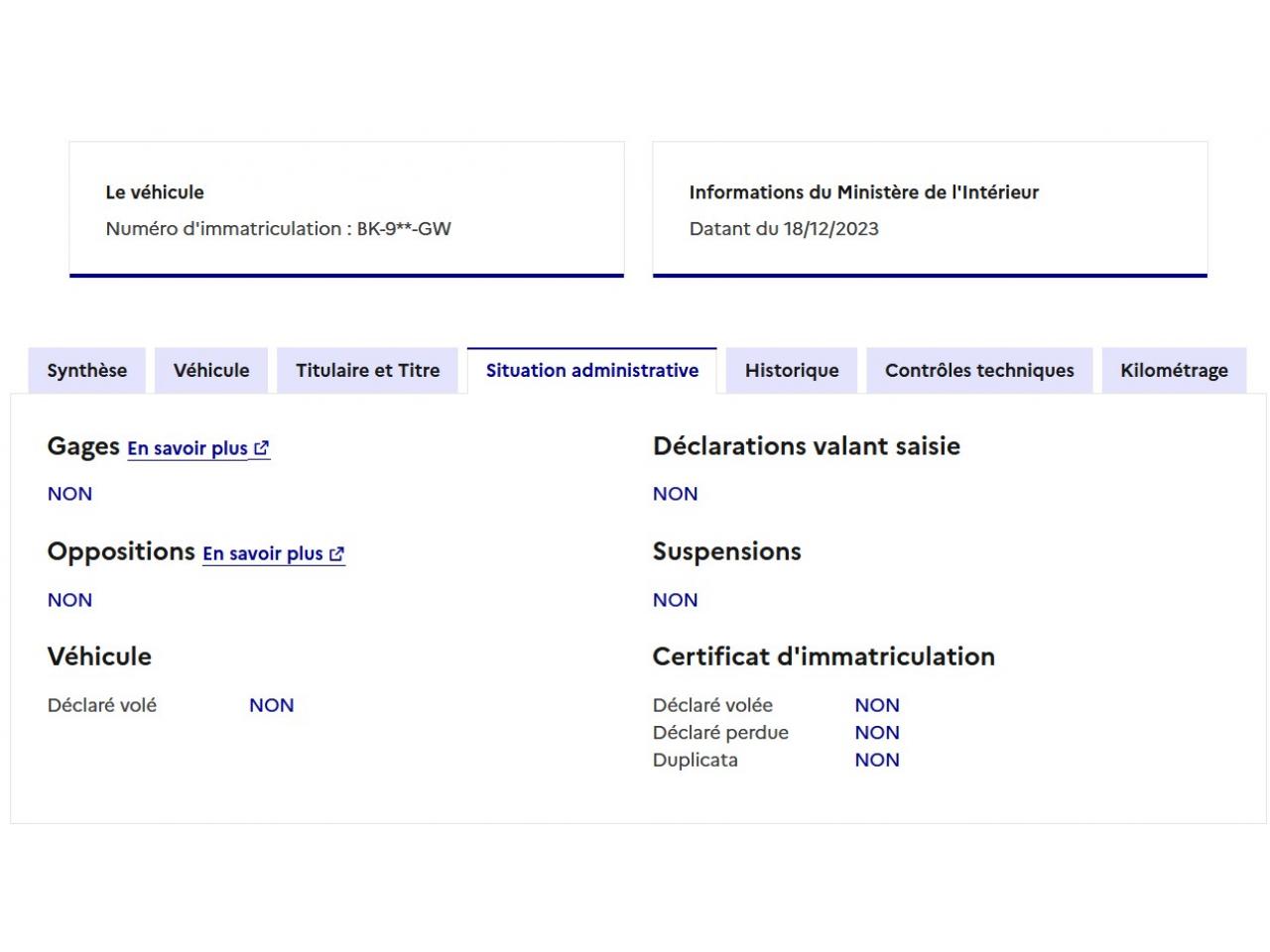Open the Synthèse tab

click(x=87, y=371)
